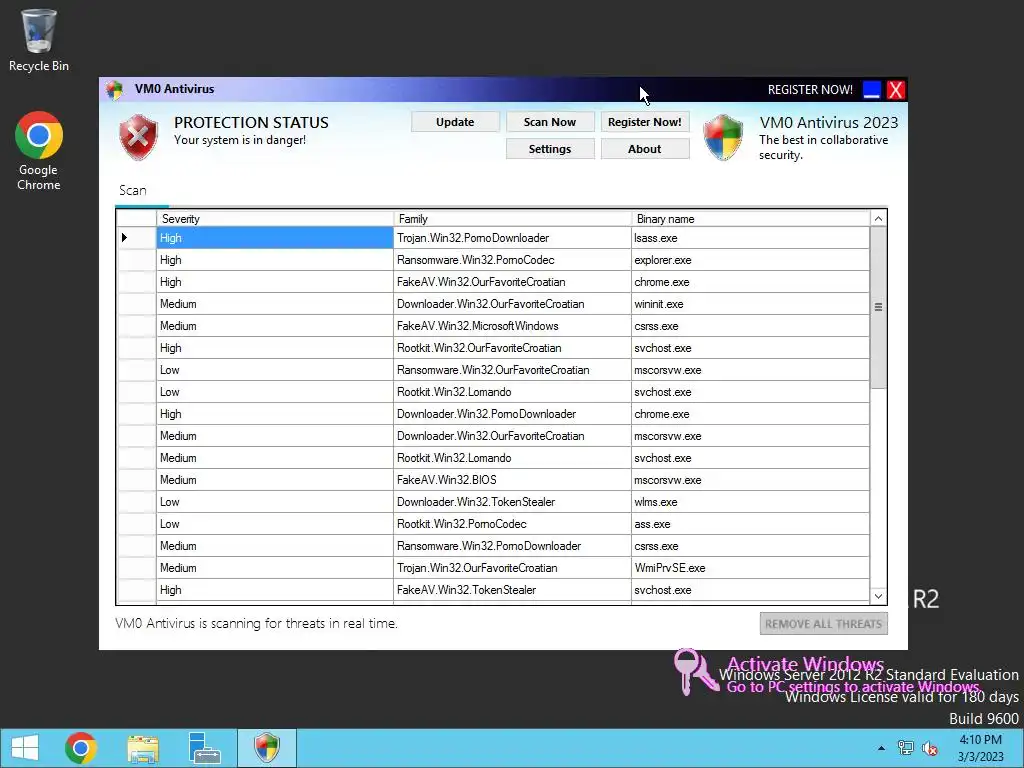Select the wlms.exe cell

[x=750, y=502]
